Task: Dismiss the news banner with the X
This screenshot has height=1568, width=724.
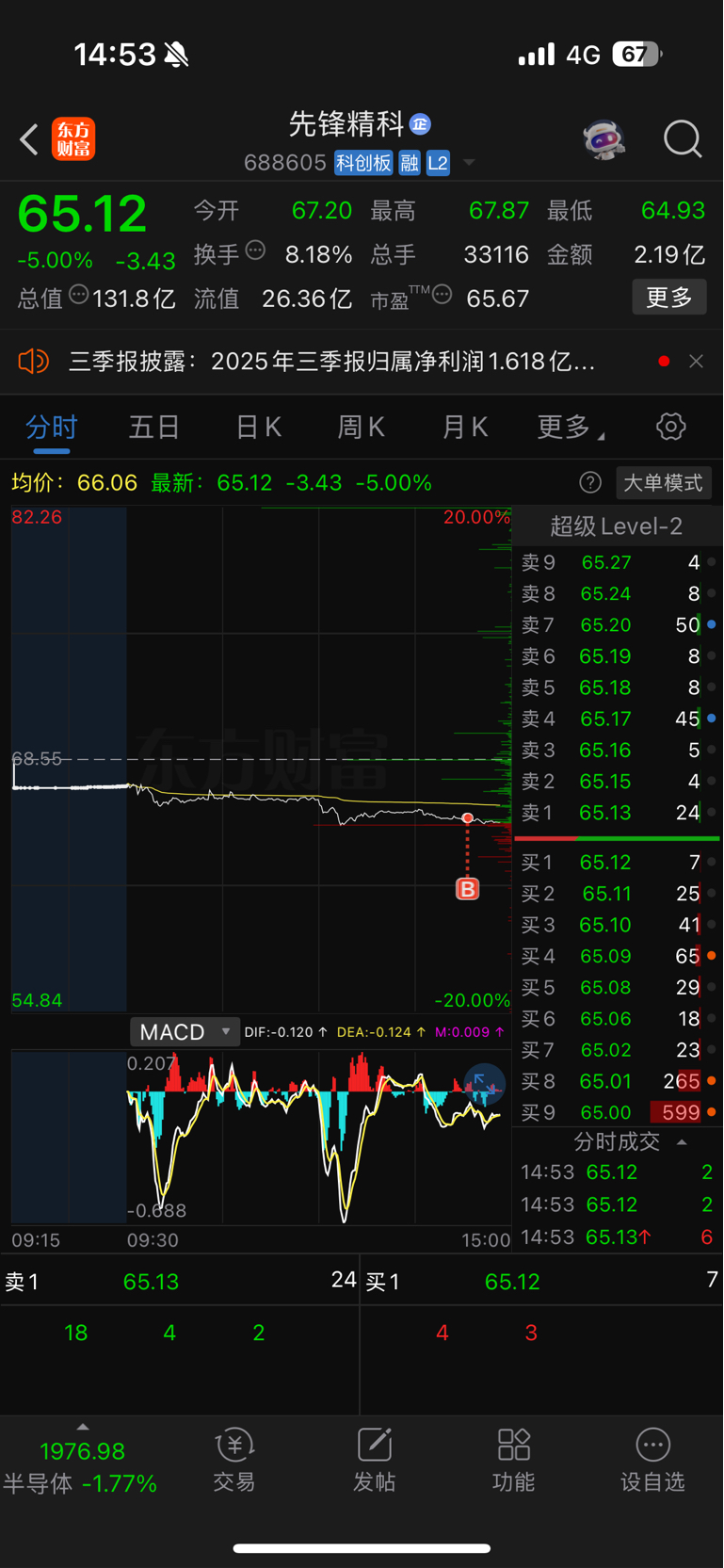Action: 696,362
